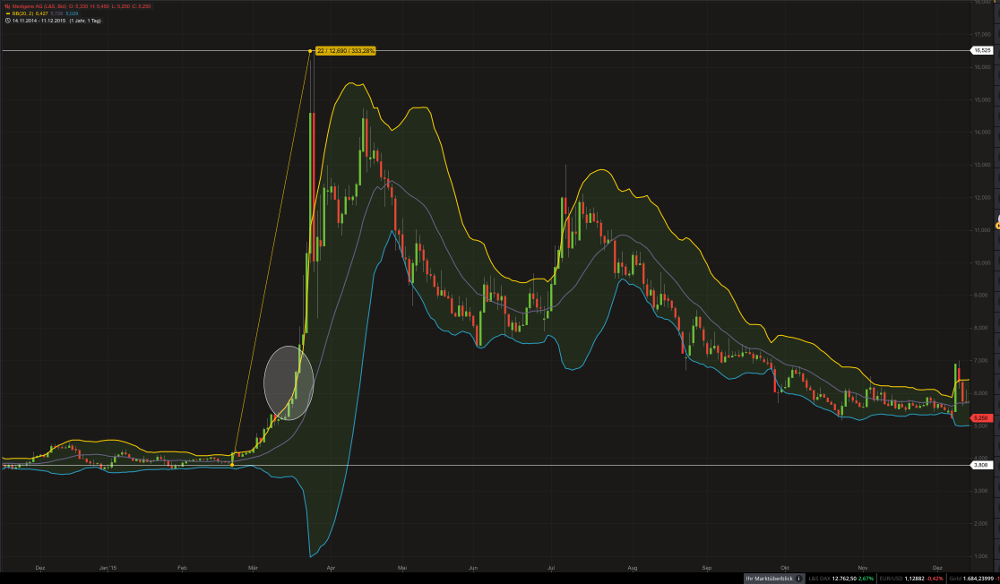Open the Gold ticker entry
Screen dimensions: 1000x584
point(973,578)
